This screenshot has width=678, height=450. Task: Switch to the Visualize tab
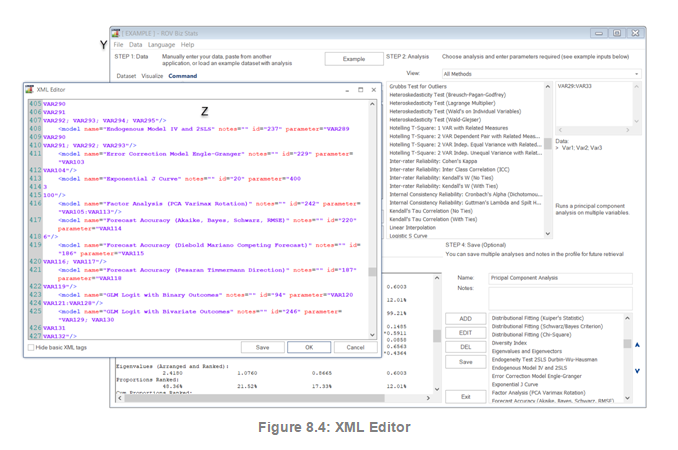click(x=152, y=76)
